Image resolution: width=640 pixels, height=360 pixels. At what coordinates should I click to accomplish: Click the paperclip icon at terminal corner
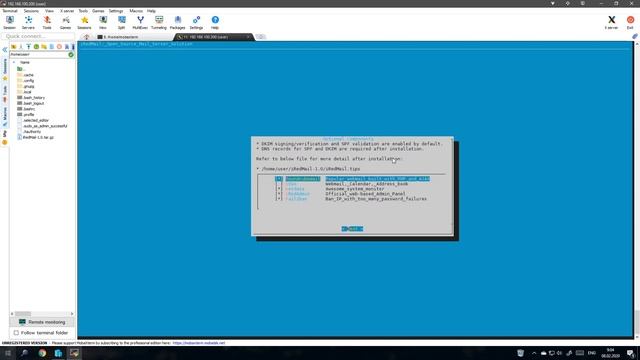tap(635, 36)
